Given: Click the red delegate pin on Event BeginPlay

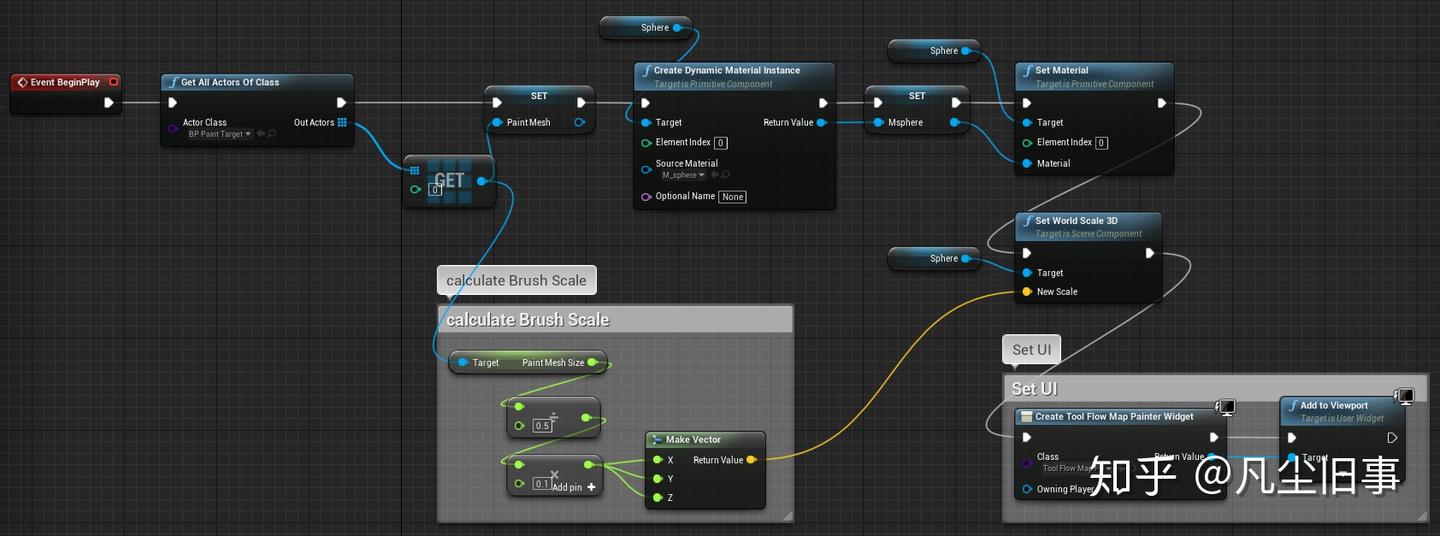Looking at the screenshot, I should coord(114,82).
